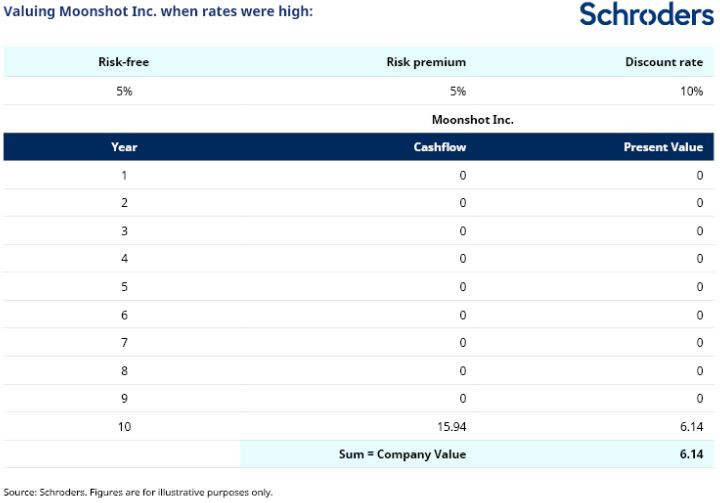
Task: Click the Source: Schroders footnote text
Action: pyautogui.click(x=138, y=492)
